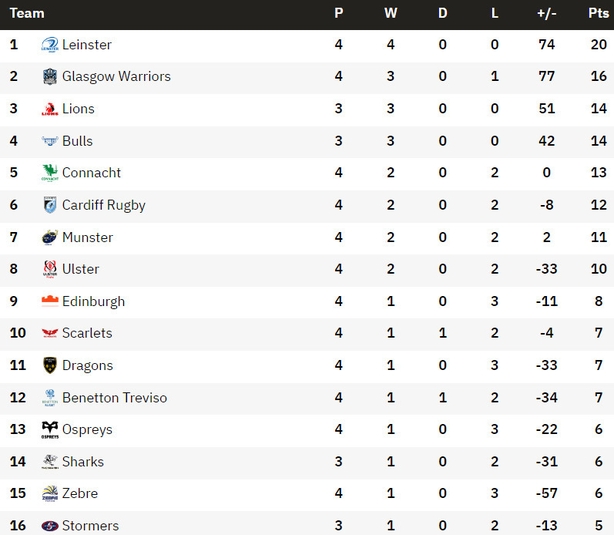Open the Scarlets team name link
This screenshot has height=535, width=614.
(87, 333)
